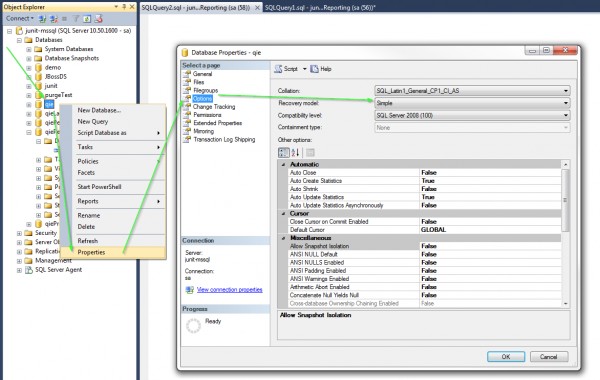Click the Files page icon
The image size is (600, 380).
[x=187, y=82]
